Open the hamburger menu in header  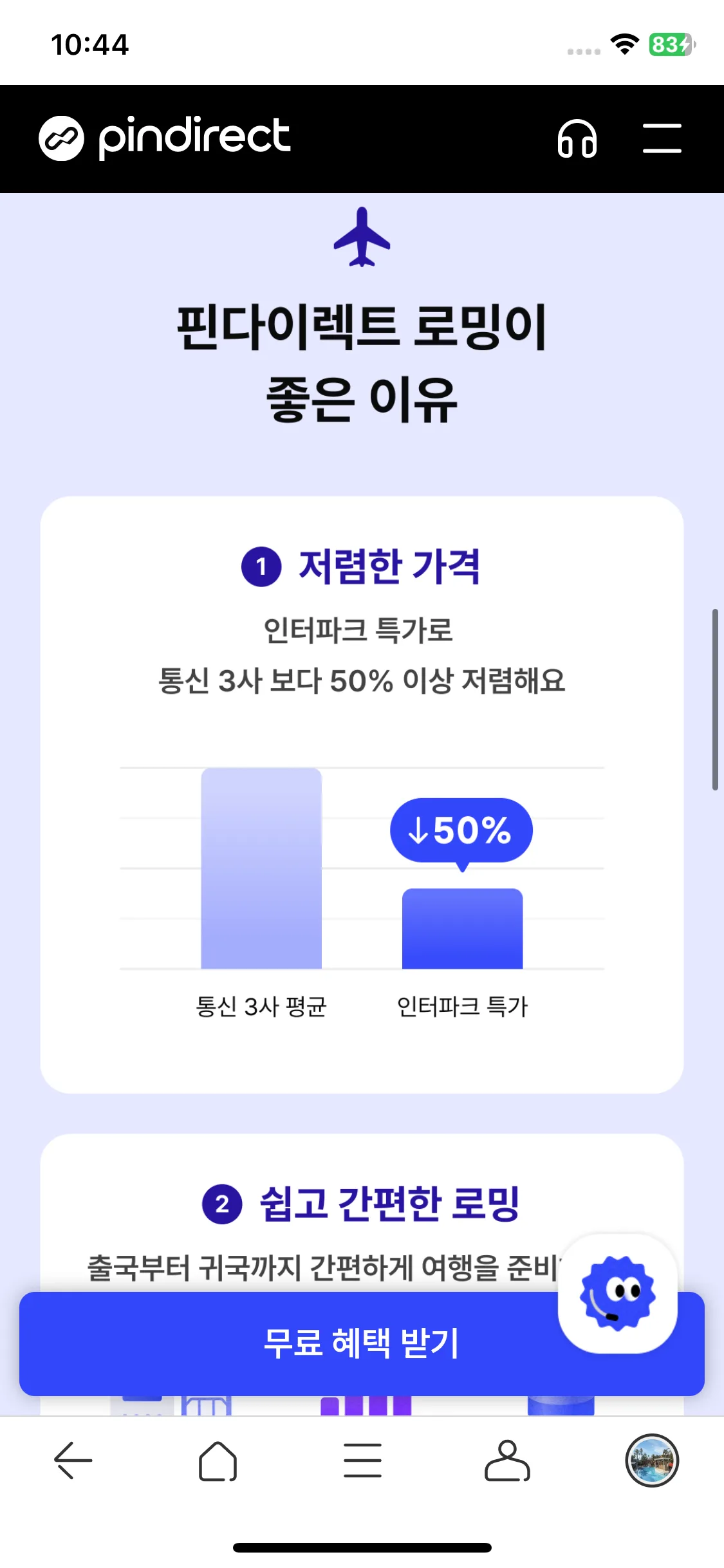pos(662,138)
